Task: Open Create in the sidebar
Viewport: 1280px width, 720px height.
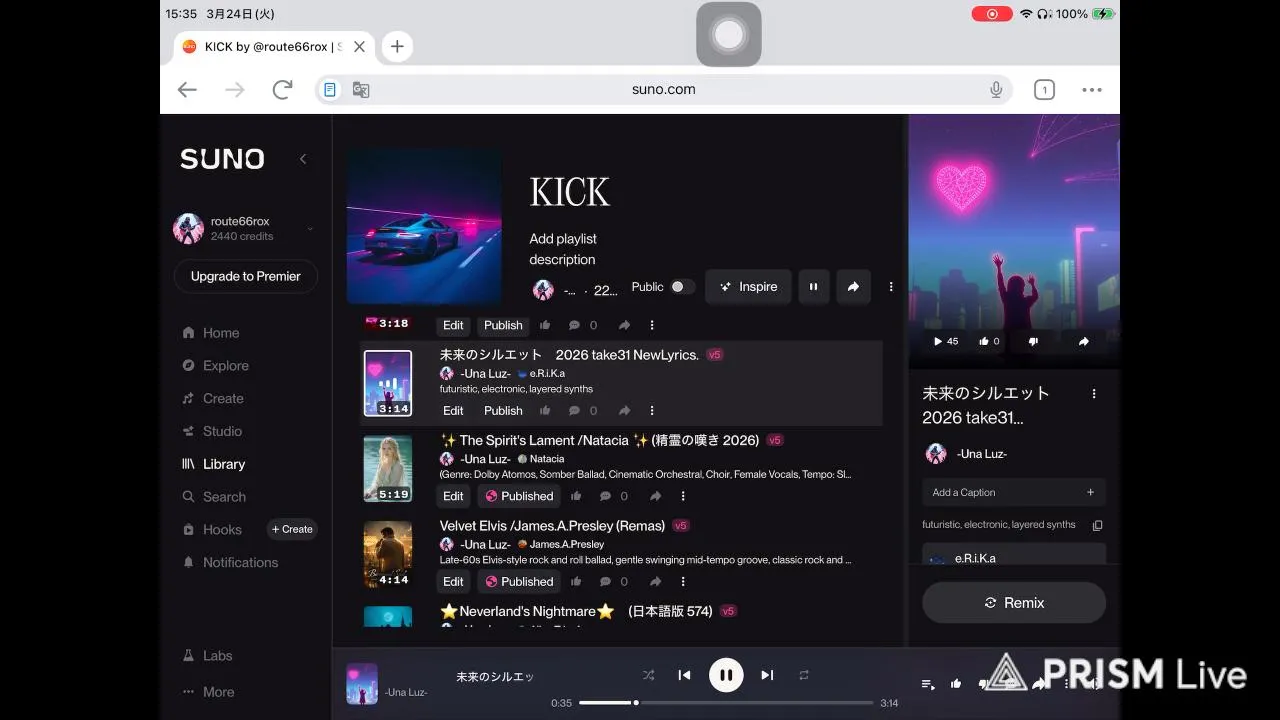Action: 213,398
